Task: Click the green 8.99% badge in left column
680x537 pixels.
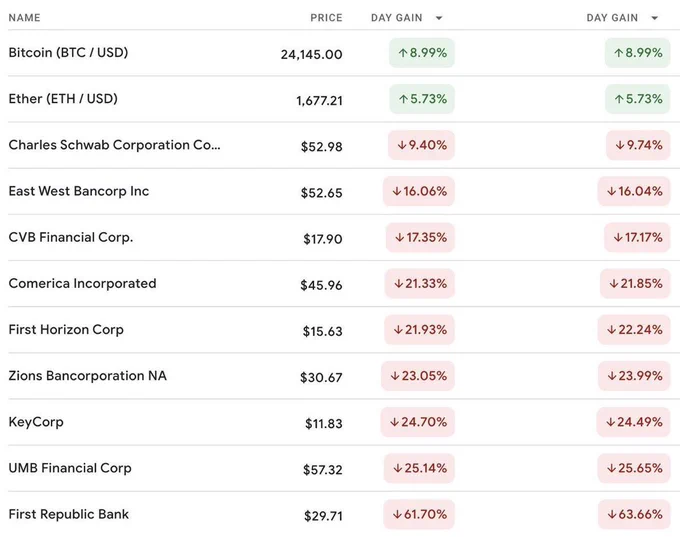Action: click(x=422, y=53)
